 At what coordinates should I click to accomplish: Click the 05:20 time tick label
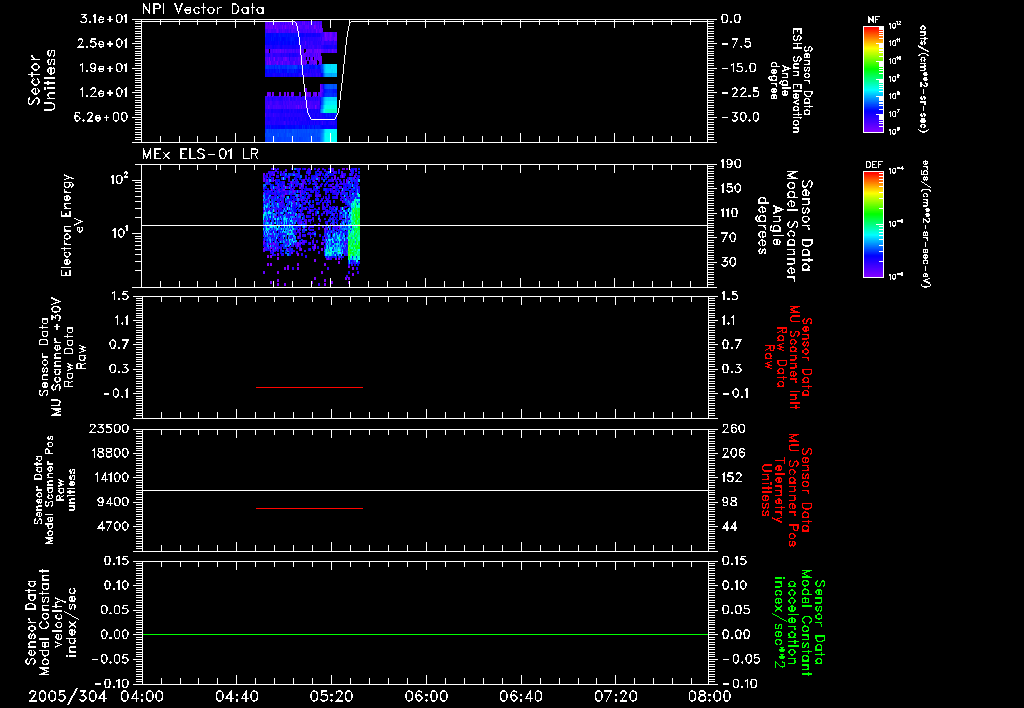click(x=331, y=696)
